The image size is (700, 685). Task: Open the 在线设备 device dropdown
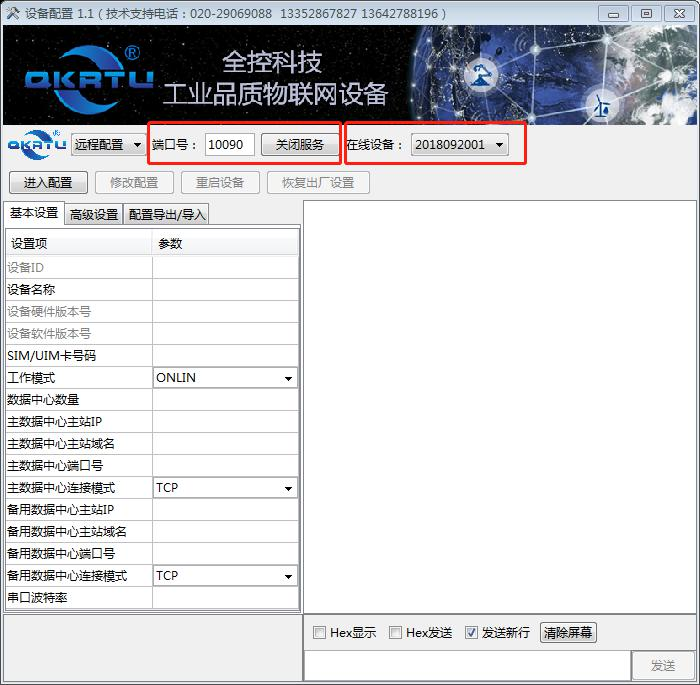coord(459,145)
